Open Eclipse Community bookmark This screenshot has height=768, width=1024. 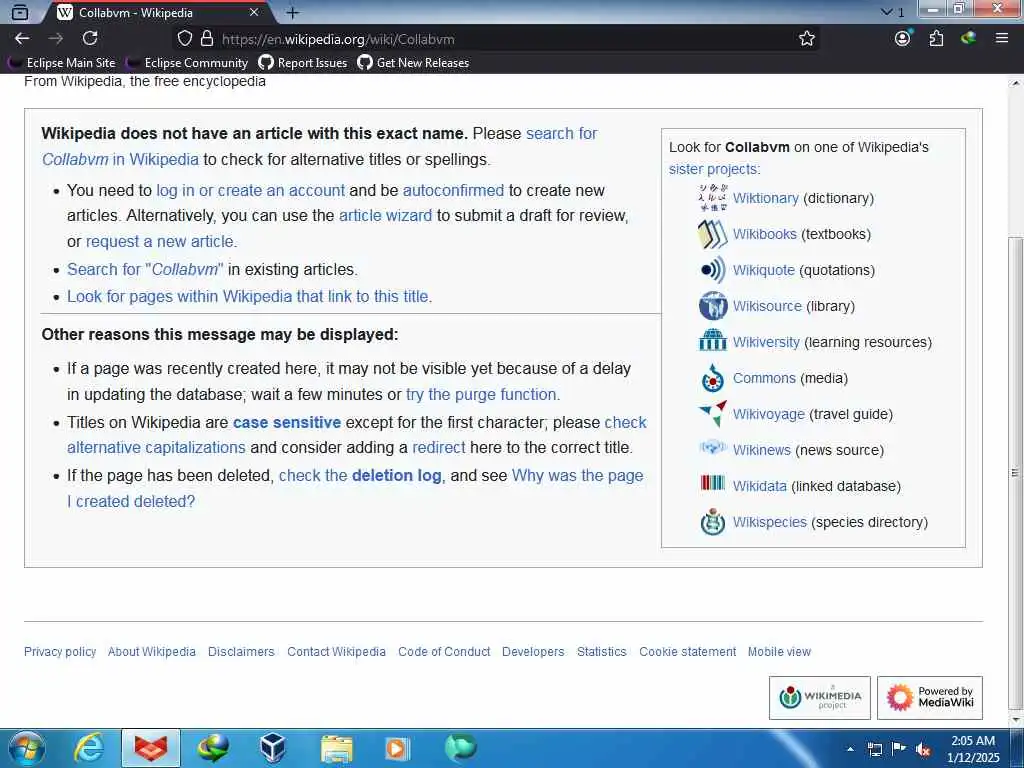click(187, 63)
